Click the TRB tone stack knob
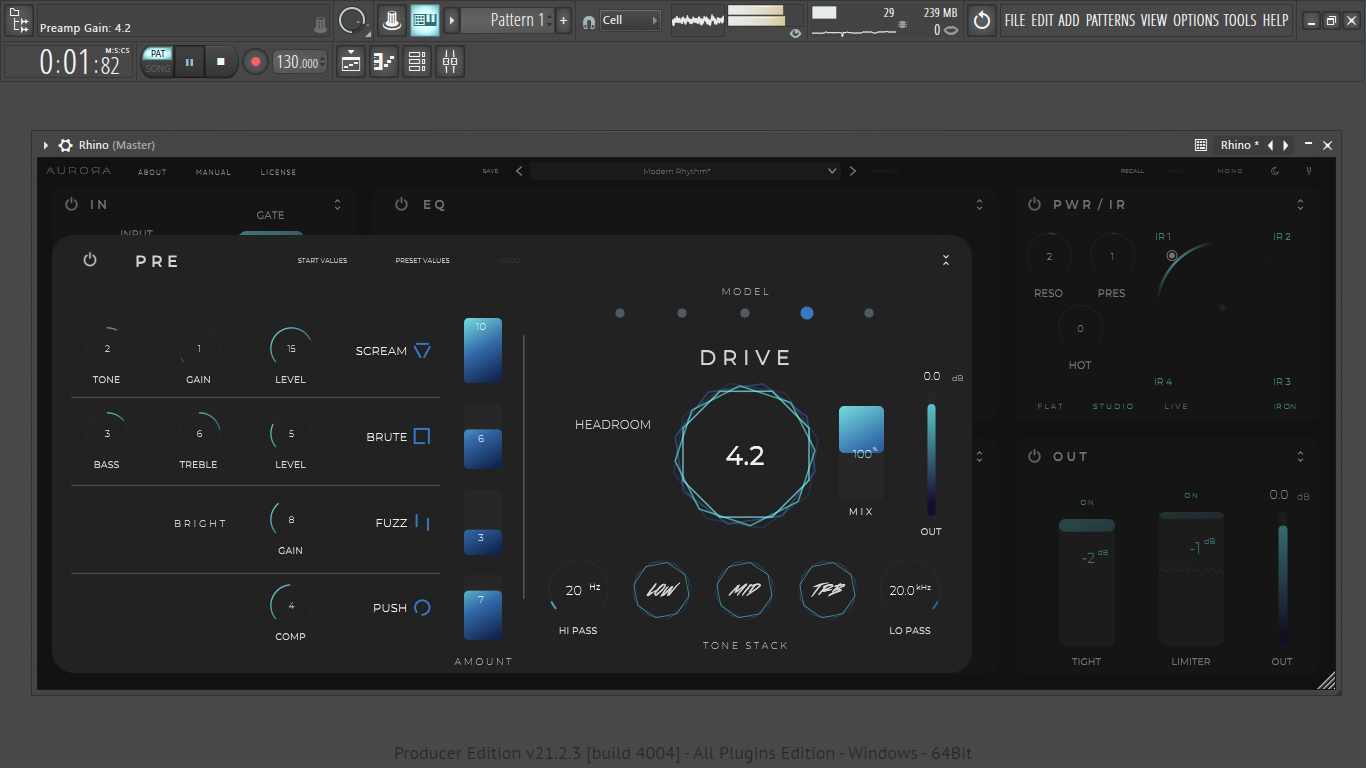The width and height of the screenshot is (1366, 768). [828, 590]
